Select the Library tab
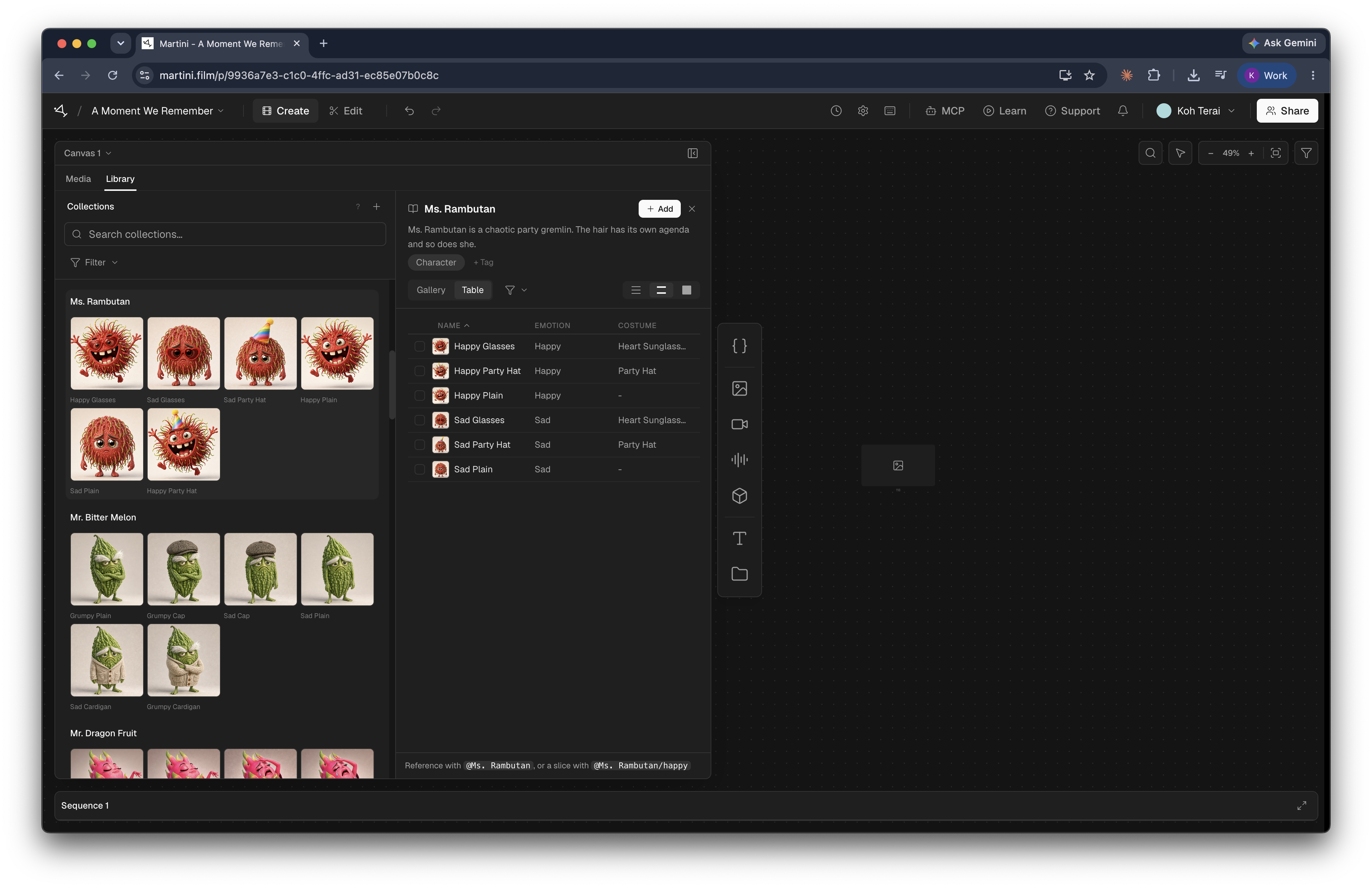1372x888 pixels. (x=120, y=179)
